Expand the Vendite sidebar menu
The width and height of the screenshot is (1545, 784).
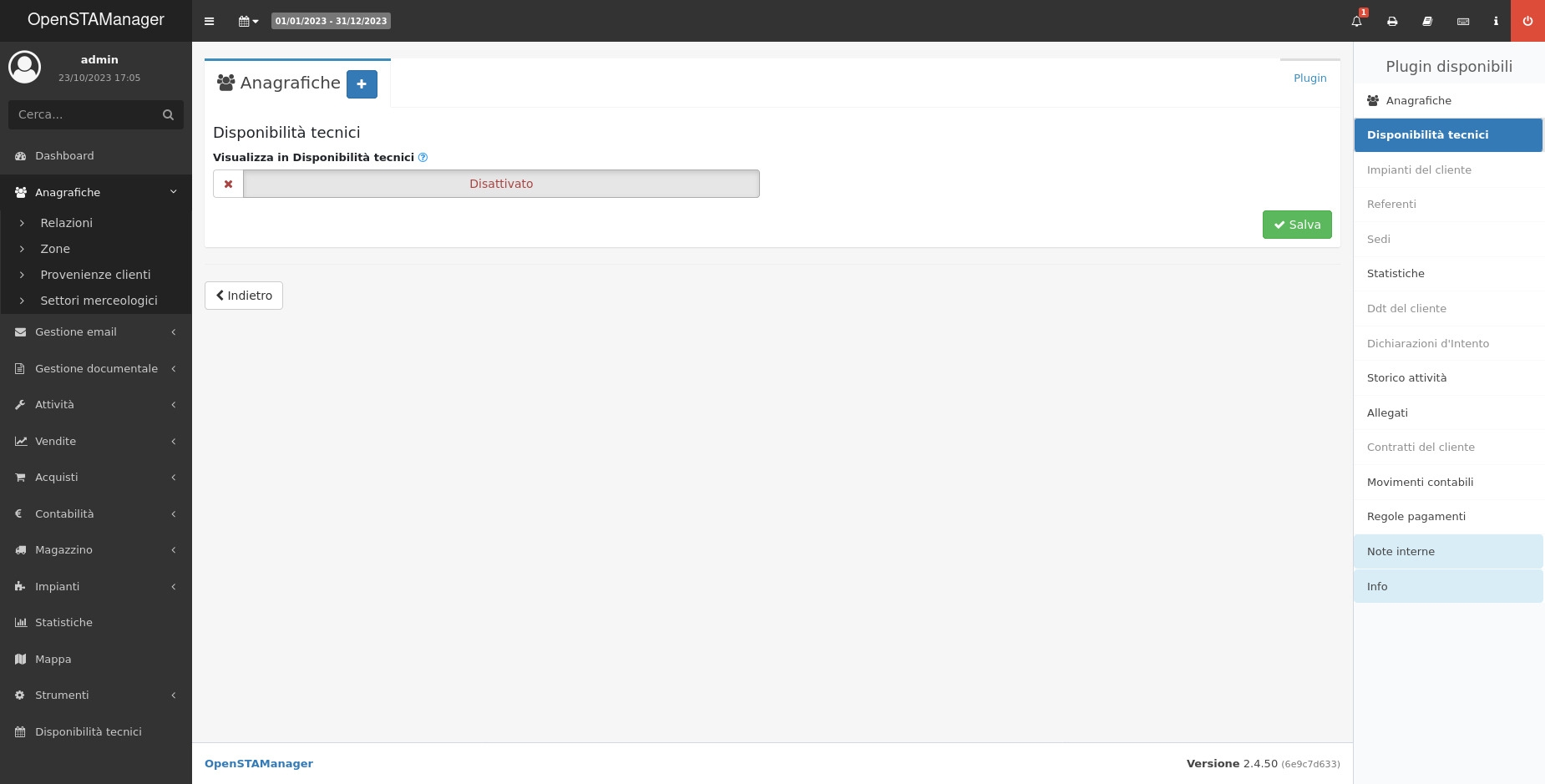coord(96,441)
